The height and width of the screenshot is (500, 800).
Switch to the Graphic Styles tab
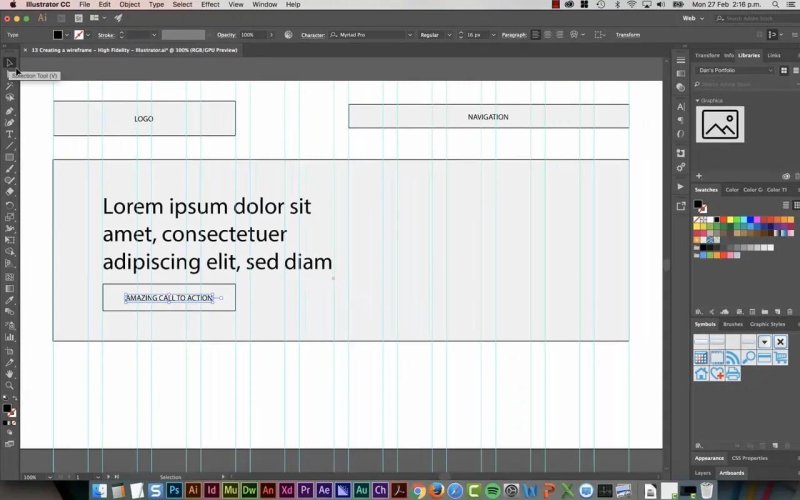[767, 324]
